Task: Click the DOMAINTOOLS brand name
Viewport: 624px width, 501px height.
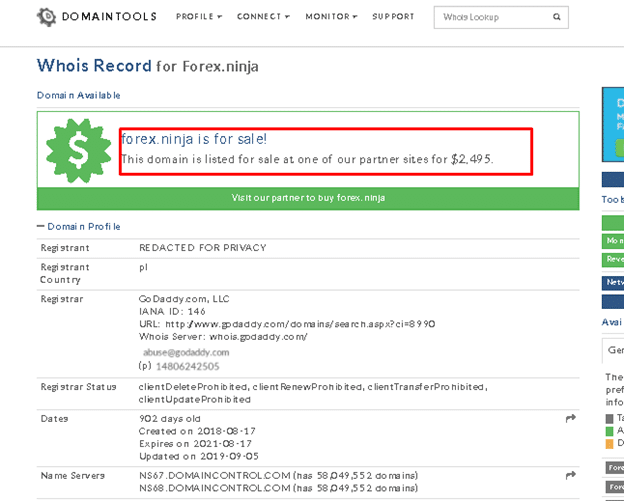Action: pyautogui.click(x=109, y=17)
